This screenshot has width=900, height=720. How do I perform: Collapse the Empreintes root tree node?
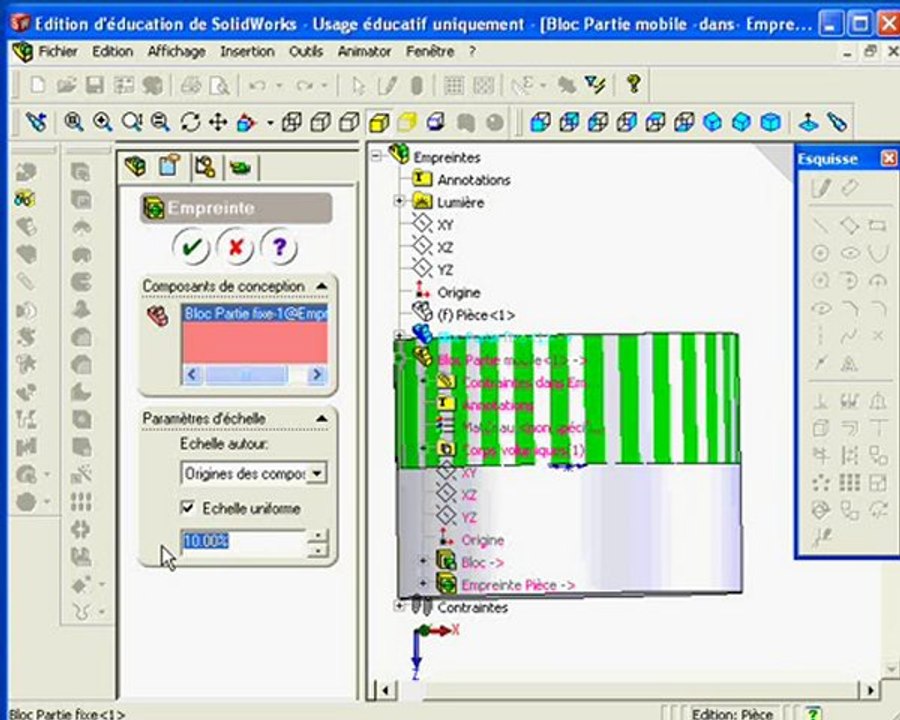pos(377,156)
